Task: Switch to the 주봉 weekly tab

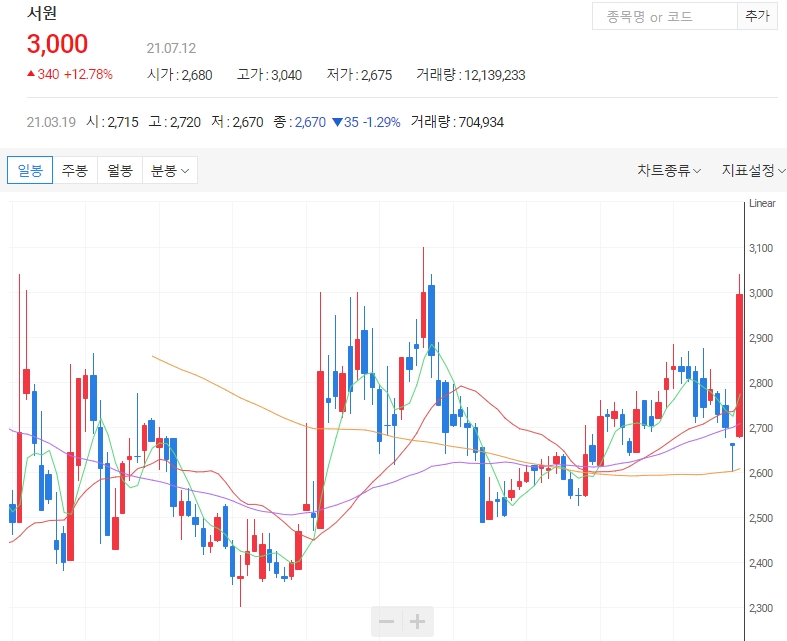Action: click(75, 170)
